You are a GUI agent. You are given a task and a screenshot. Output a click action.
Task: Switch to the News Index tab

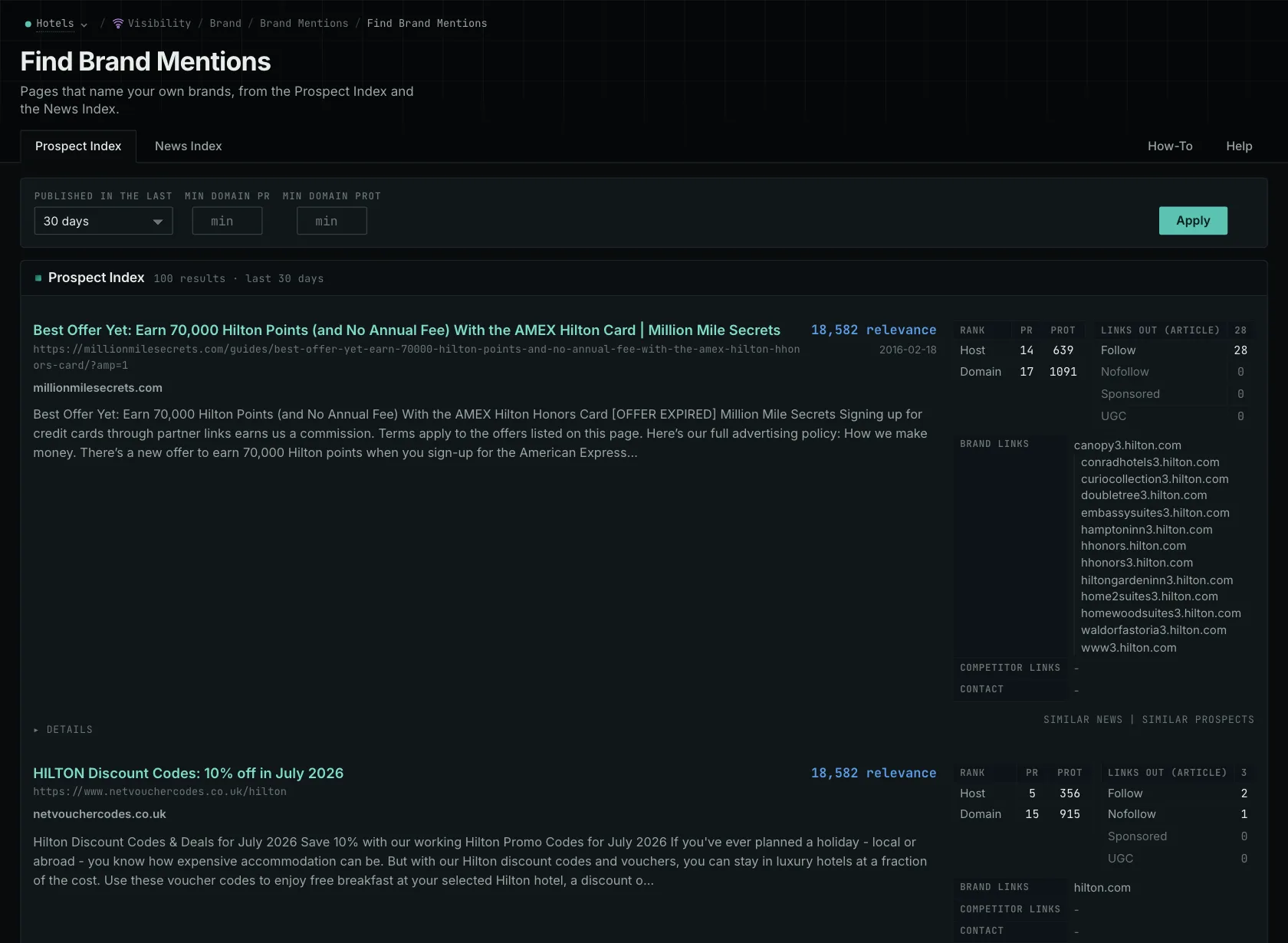(x=189, y=146)
